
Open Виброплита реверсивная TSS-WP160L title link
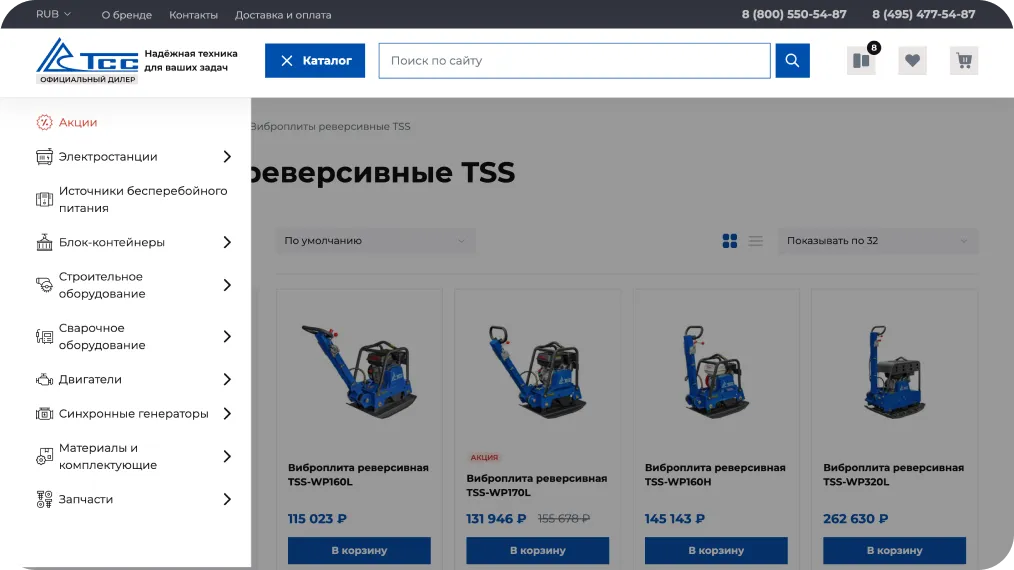coord(358,475)
